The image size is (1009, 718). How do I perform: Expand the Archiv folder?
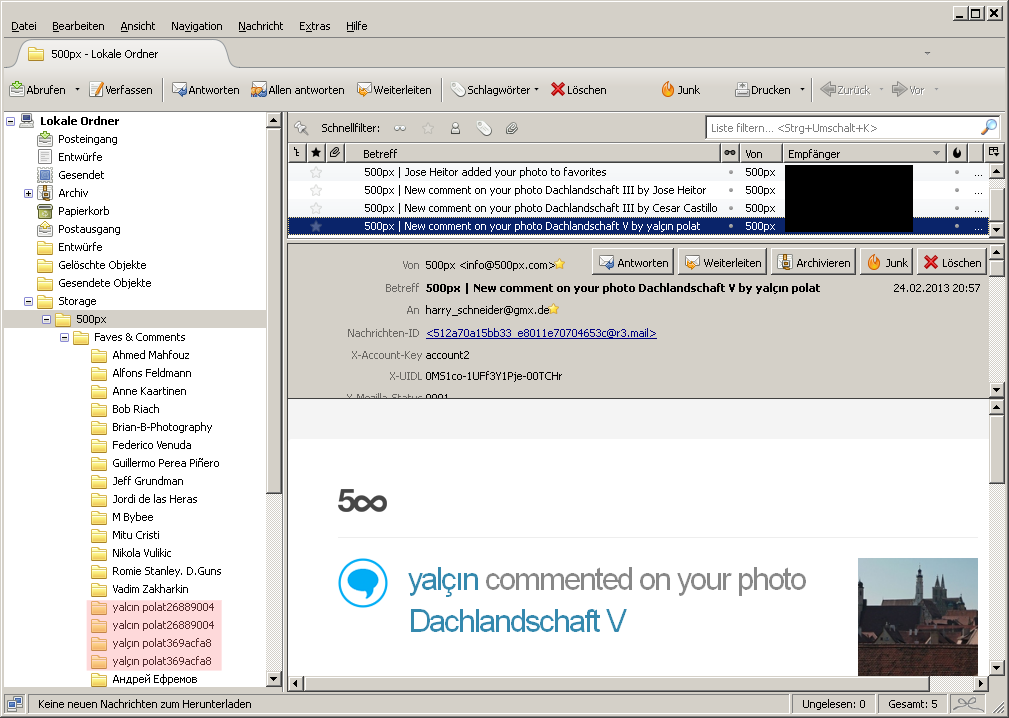(29, 193)
